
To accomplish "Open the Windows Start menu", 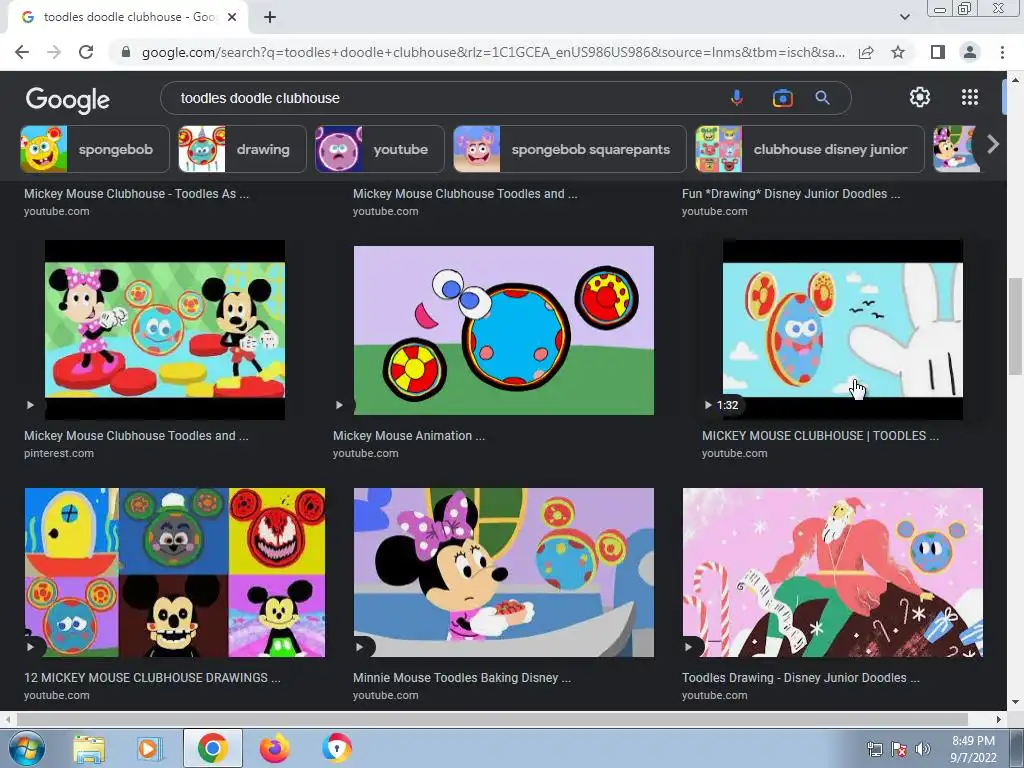I will [27, 749].
